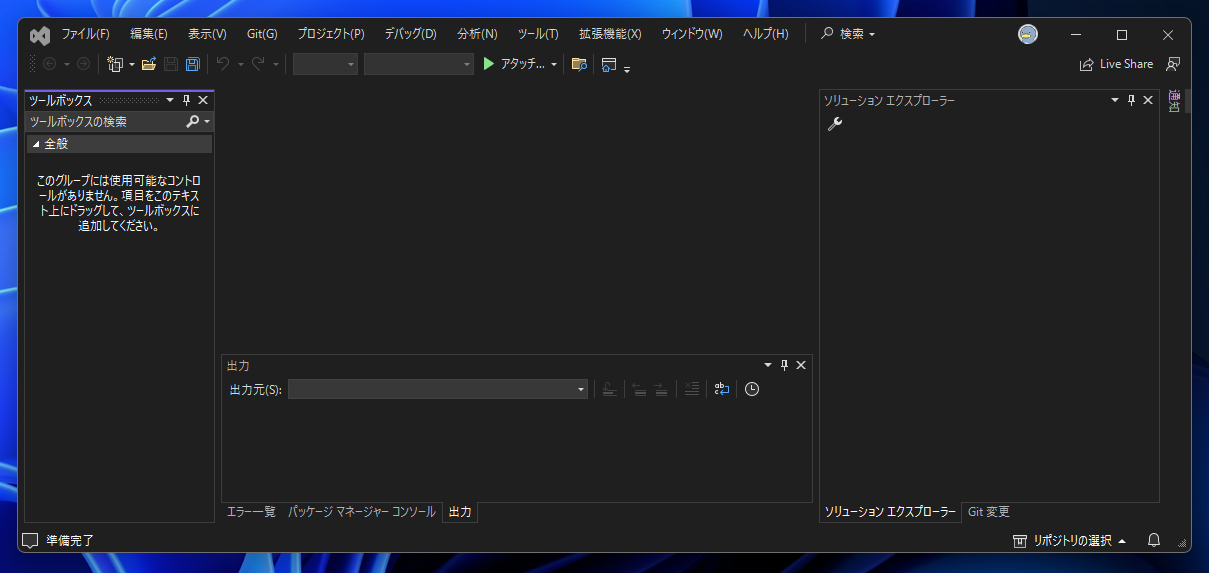Open the ヘルプ(H) menu

coord(765,34)
